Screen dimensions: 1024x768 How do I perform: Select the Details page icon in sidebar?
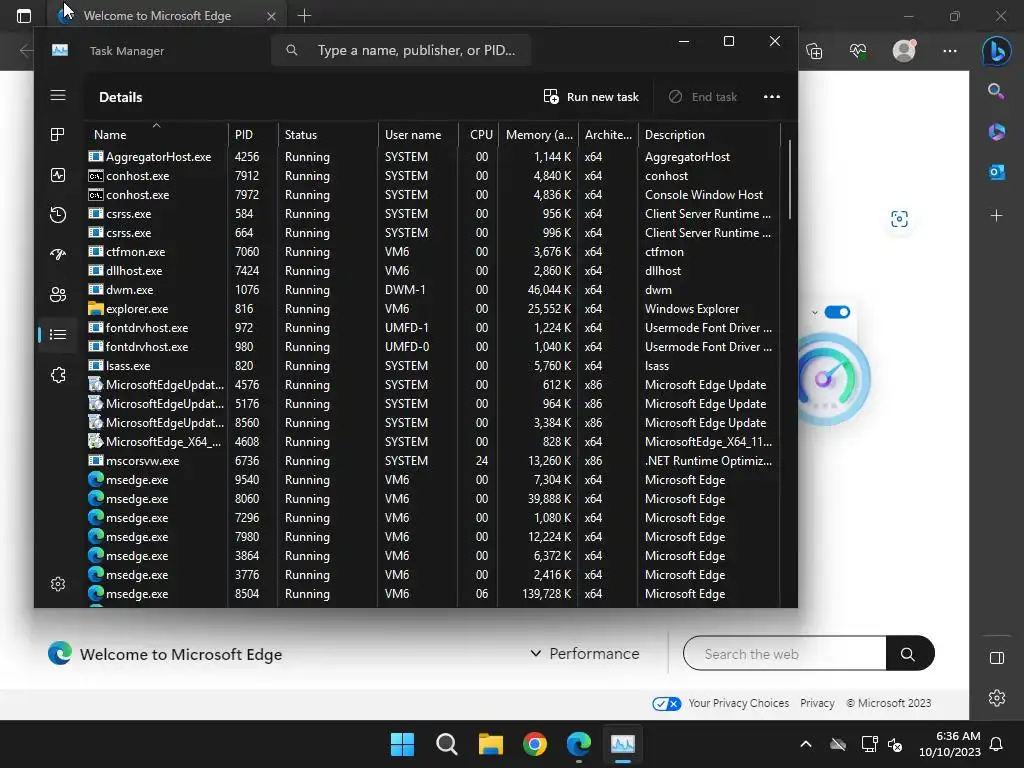tap(57, 334)
